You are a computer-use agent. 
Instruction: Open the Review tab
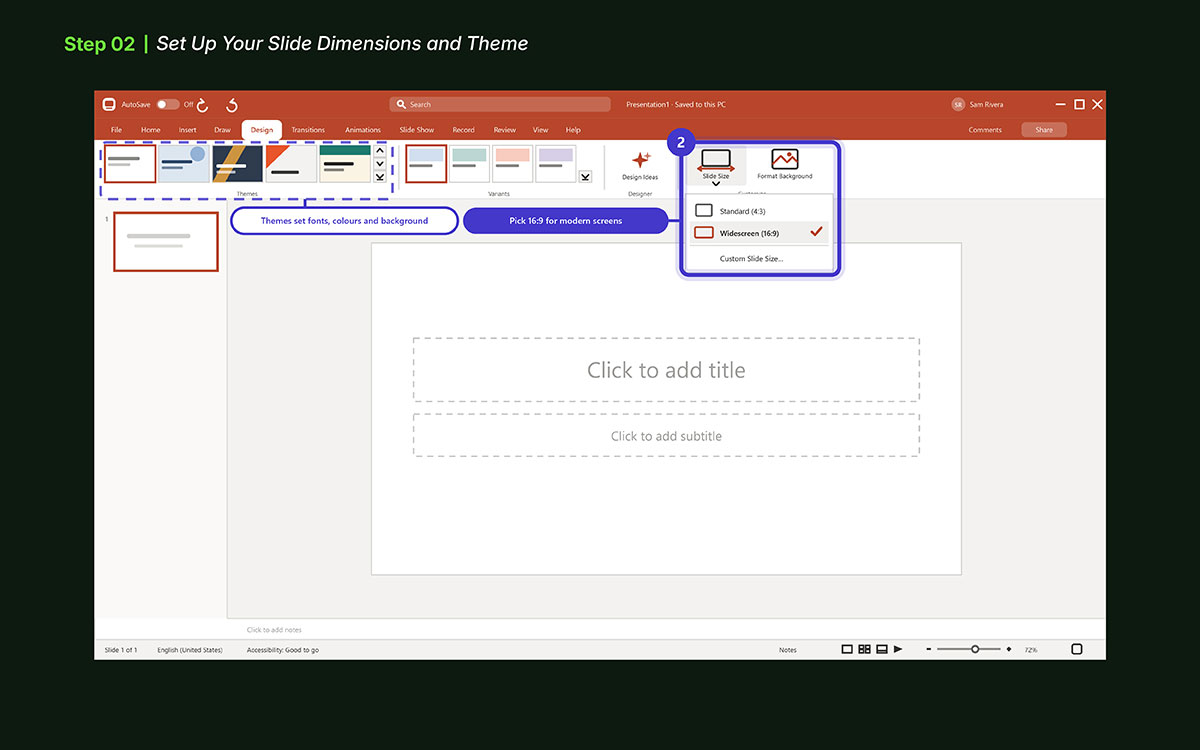505,130
